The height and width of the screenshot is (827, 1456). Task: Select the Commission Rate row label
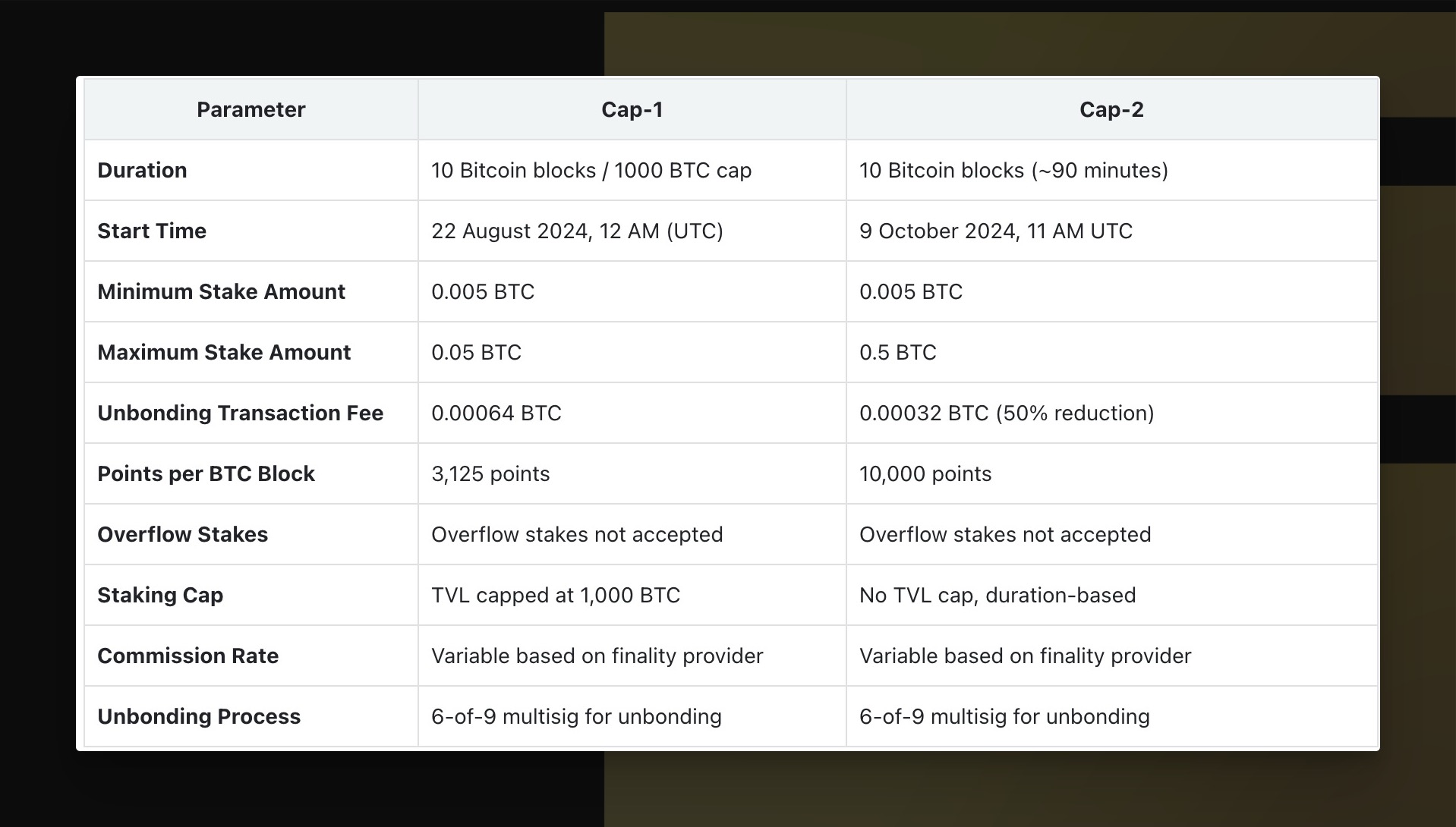click(188, 656)
